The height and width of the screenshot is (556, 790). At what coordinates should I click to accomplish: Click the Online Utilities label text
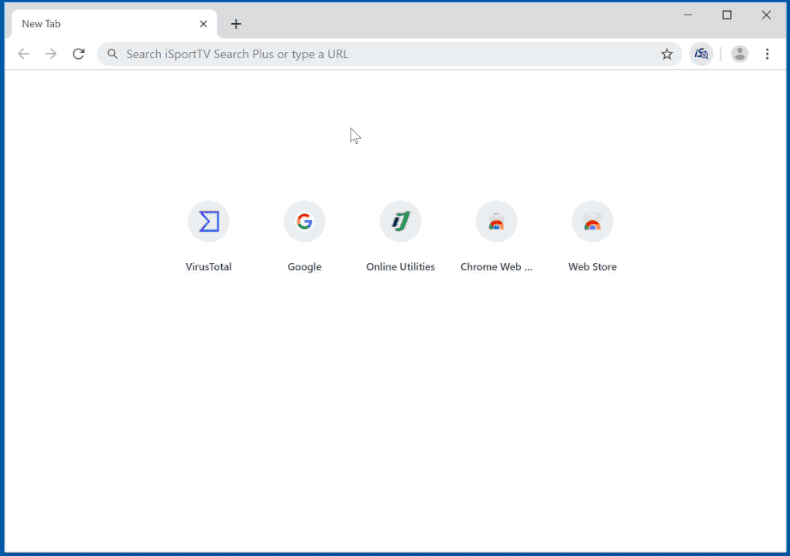(x=401, y=267)
